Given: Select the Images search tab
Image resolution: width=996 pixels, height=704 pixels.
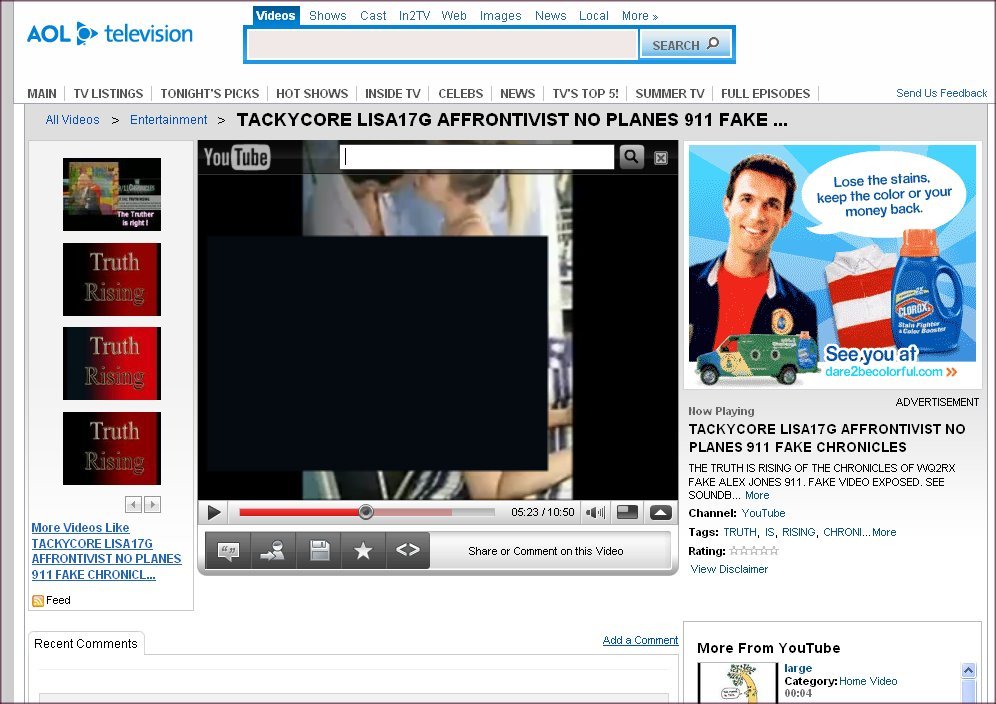Looking at the screenshot, I should (501, 16).
